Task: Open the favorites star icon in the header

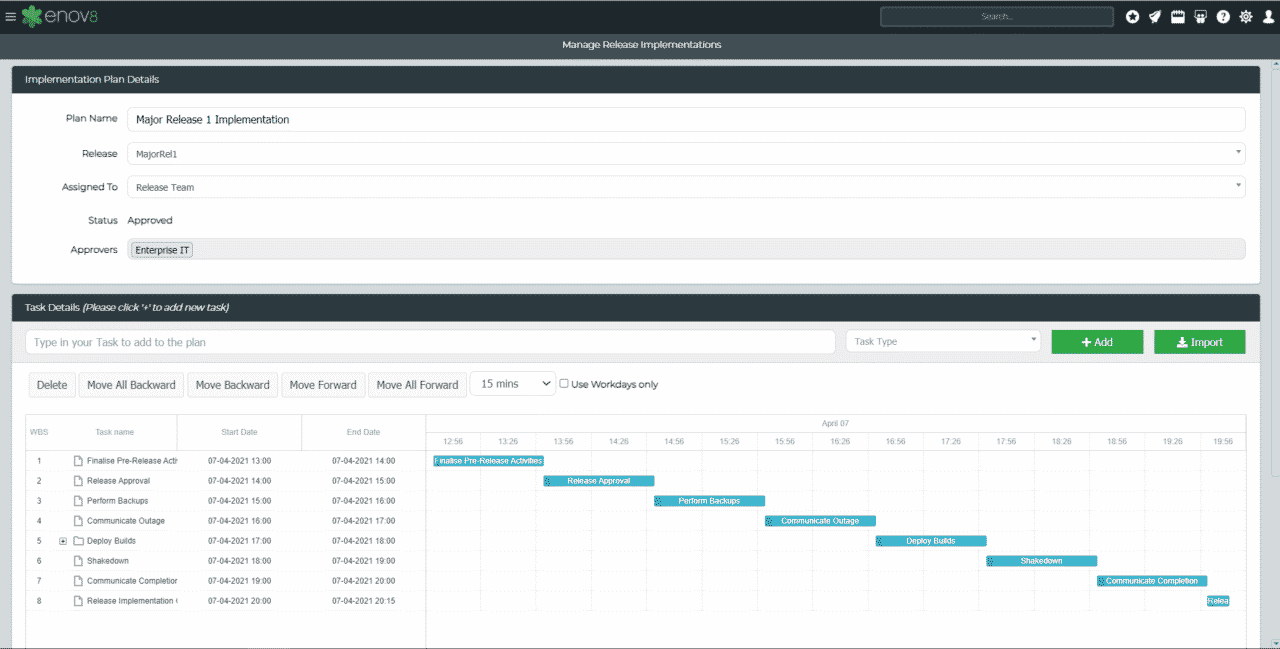Action: pyautogui.click(x=1132, y=16)
